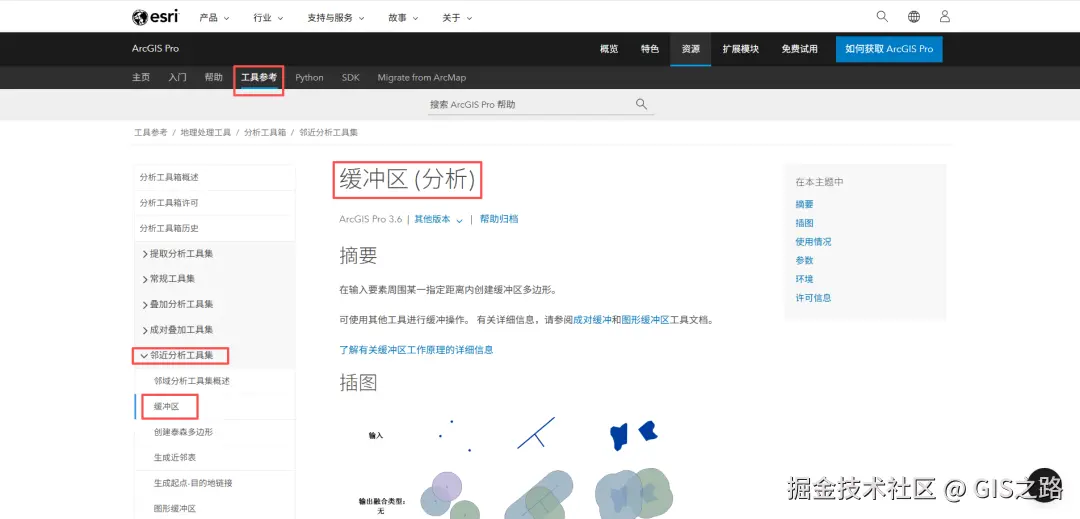Jump to 摘要 in the topic list

[804, 204]
